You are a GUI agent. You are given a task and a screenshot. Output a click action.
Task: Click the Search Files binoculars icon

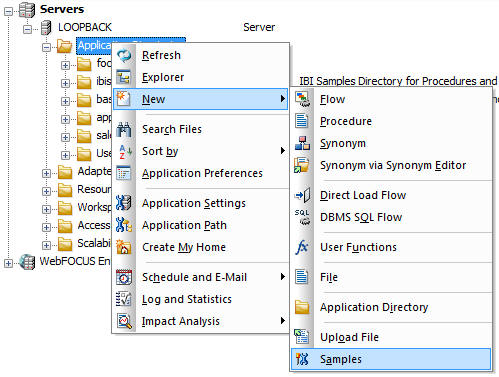tap(124, 130)
